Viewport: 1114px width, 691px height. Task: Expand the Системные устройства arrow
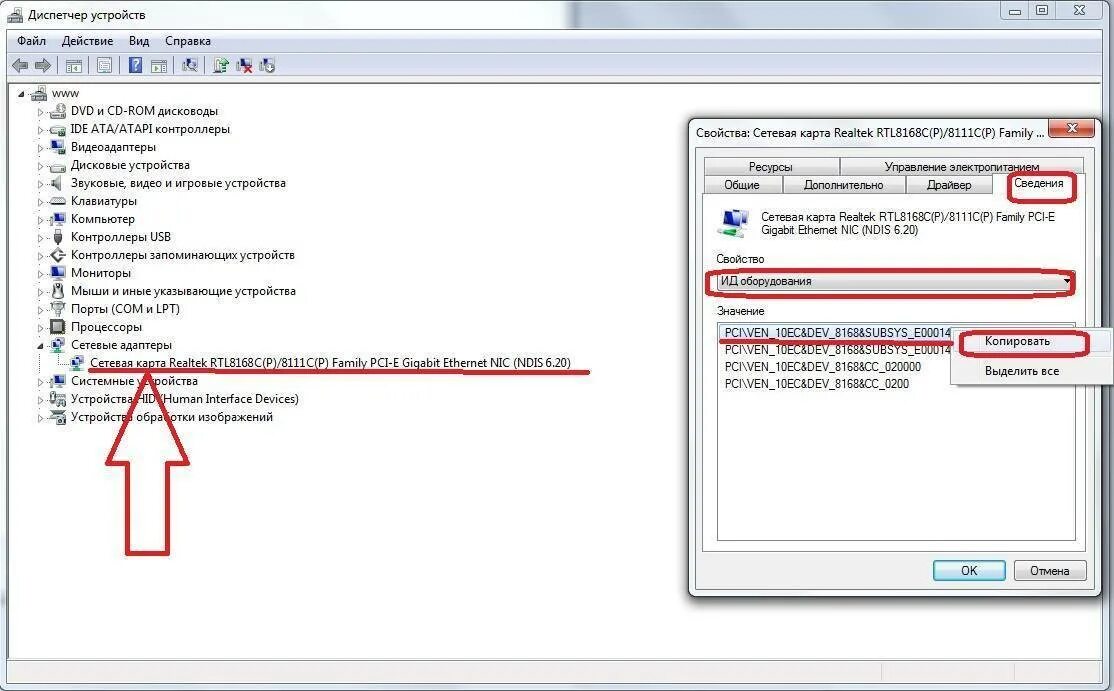click(x=40, y=382)
